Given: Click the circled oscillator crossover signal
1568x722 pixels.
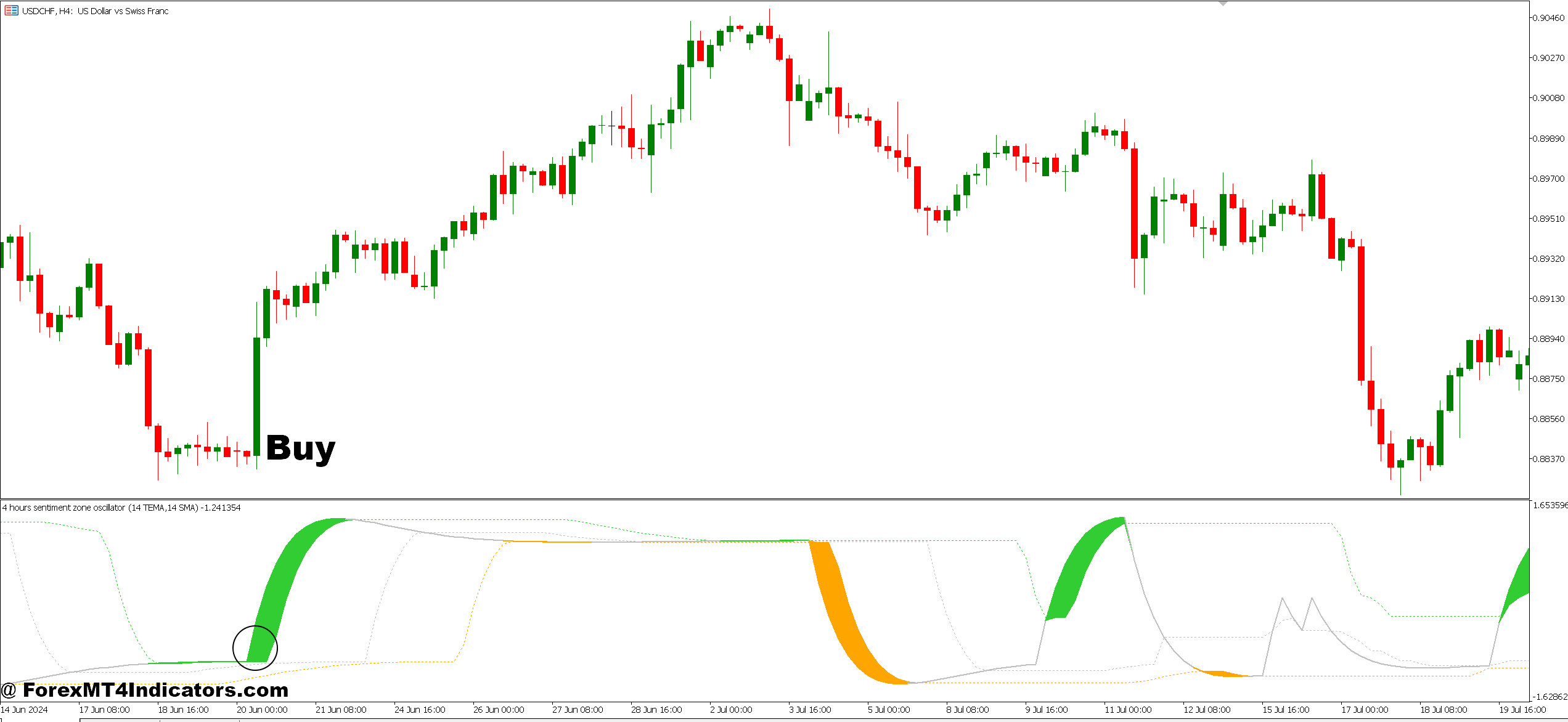Looking at the screenshot, I should [255, 647].
